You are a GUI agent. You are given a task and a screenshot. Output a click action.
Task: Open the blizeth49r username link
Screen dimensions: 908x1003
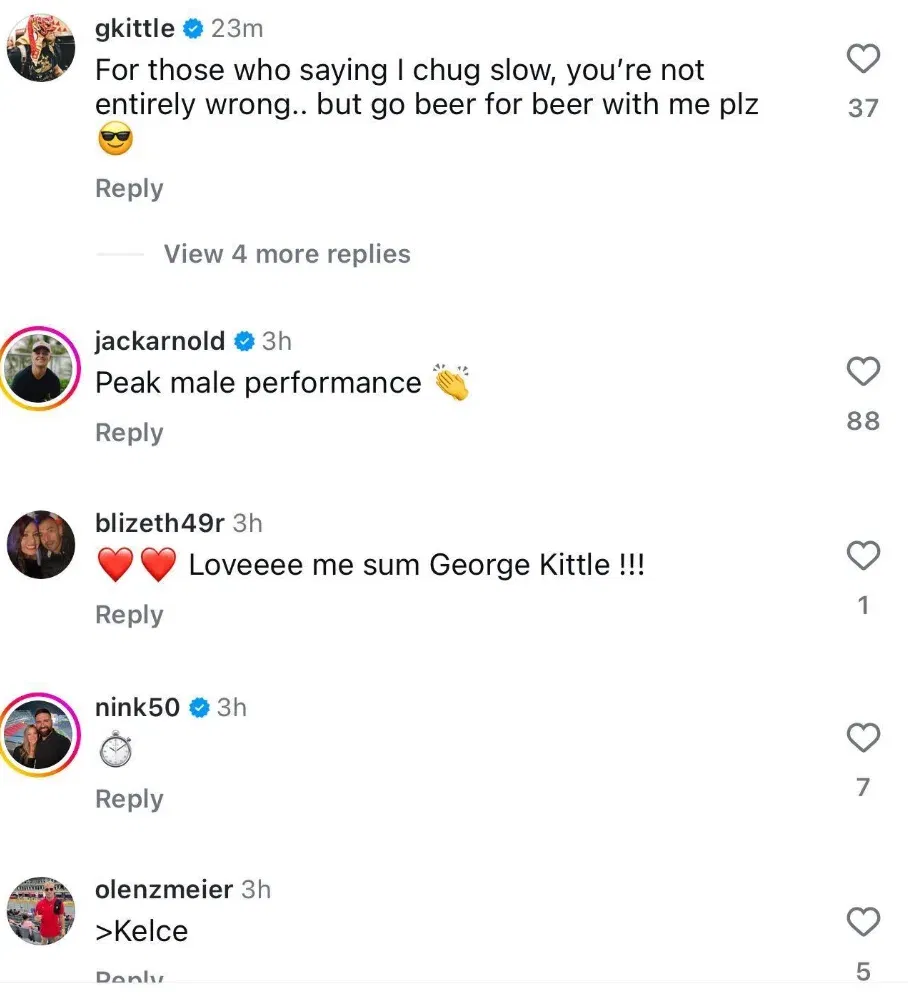point(159,522)
